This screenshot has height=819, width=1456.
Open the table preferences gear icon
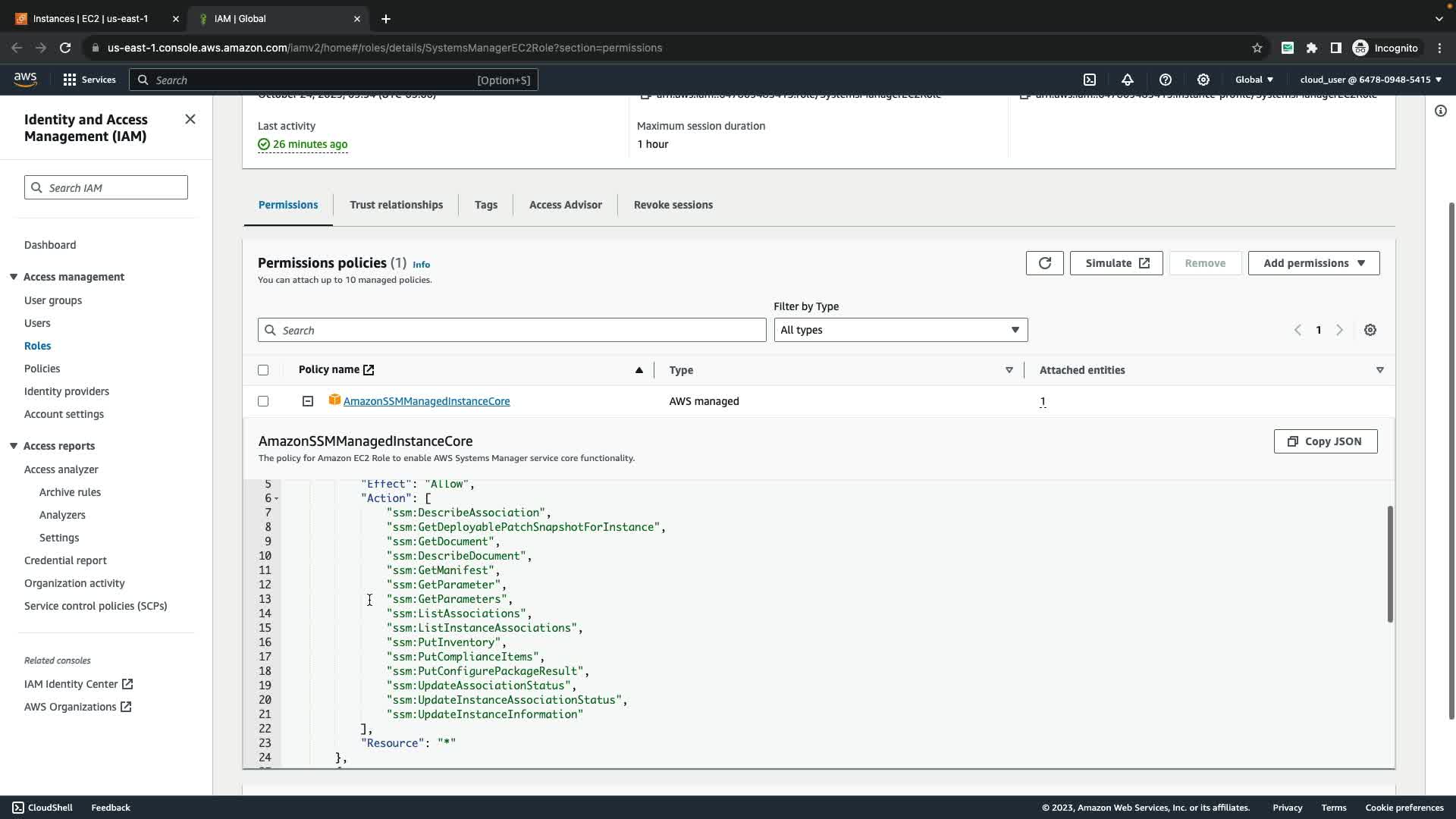coord(1370,330)
